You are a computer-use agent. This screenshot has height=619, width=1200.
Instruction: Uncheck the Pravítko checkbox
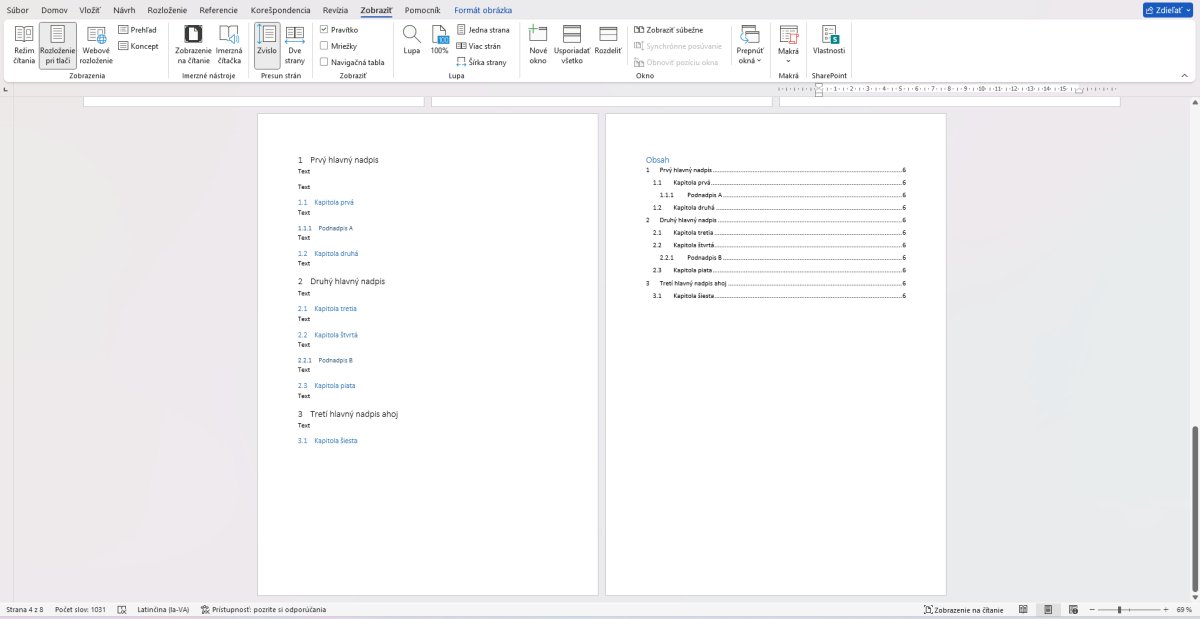click(x=324, y=30)
